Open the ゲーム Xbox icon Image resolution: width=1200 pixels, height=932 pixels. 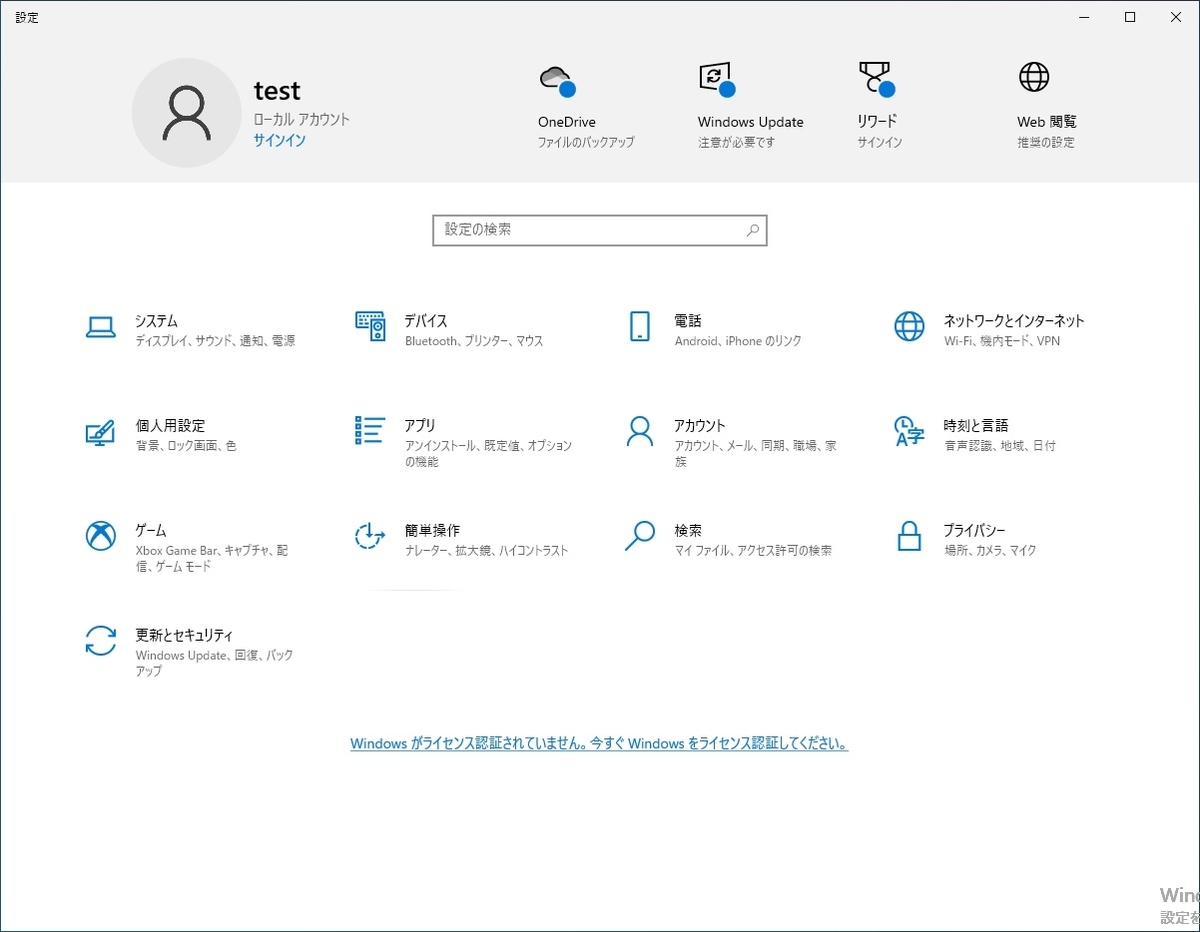(100, 536)
